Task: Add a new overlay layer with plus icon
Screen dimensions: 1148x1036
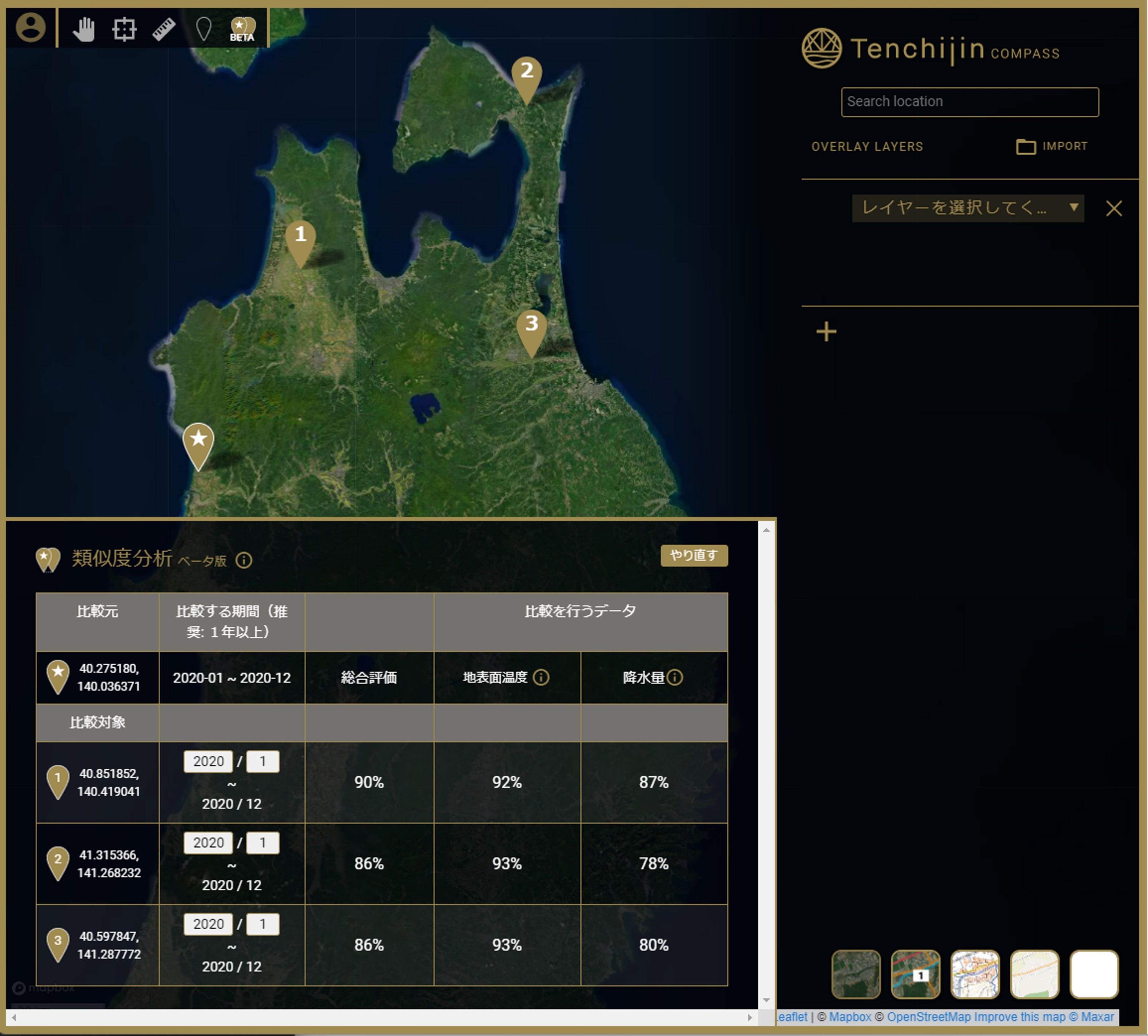Action: click(x=826, y=331)
